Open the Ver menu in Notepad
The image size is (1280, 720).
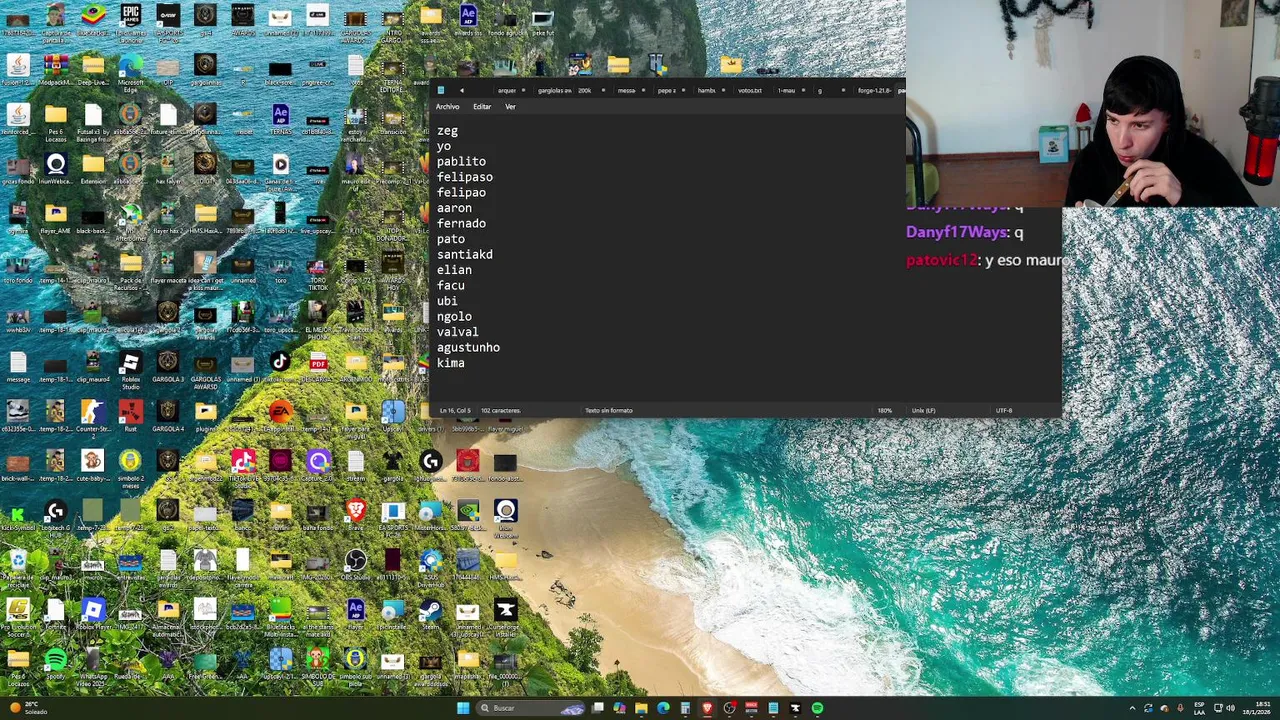(510, 106)
